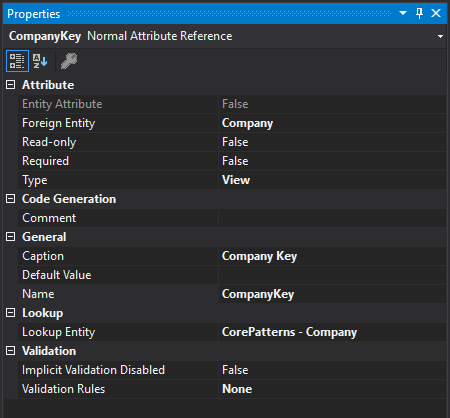
Task: Select the Required property label
Action: coord(45,161)
